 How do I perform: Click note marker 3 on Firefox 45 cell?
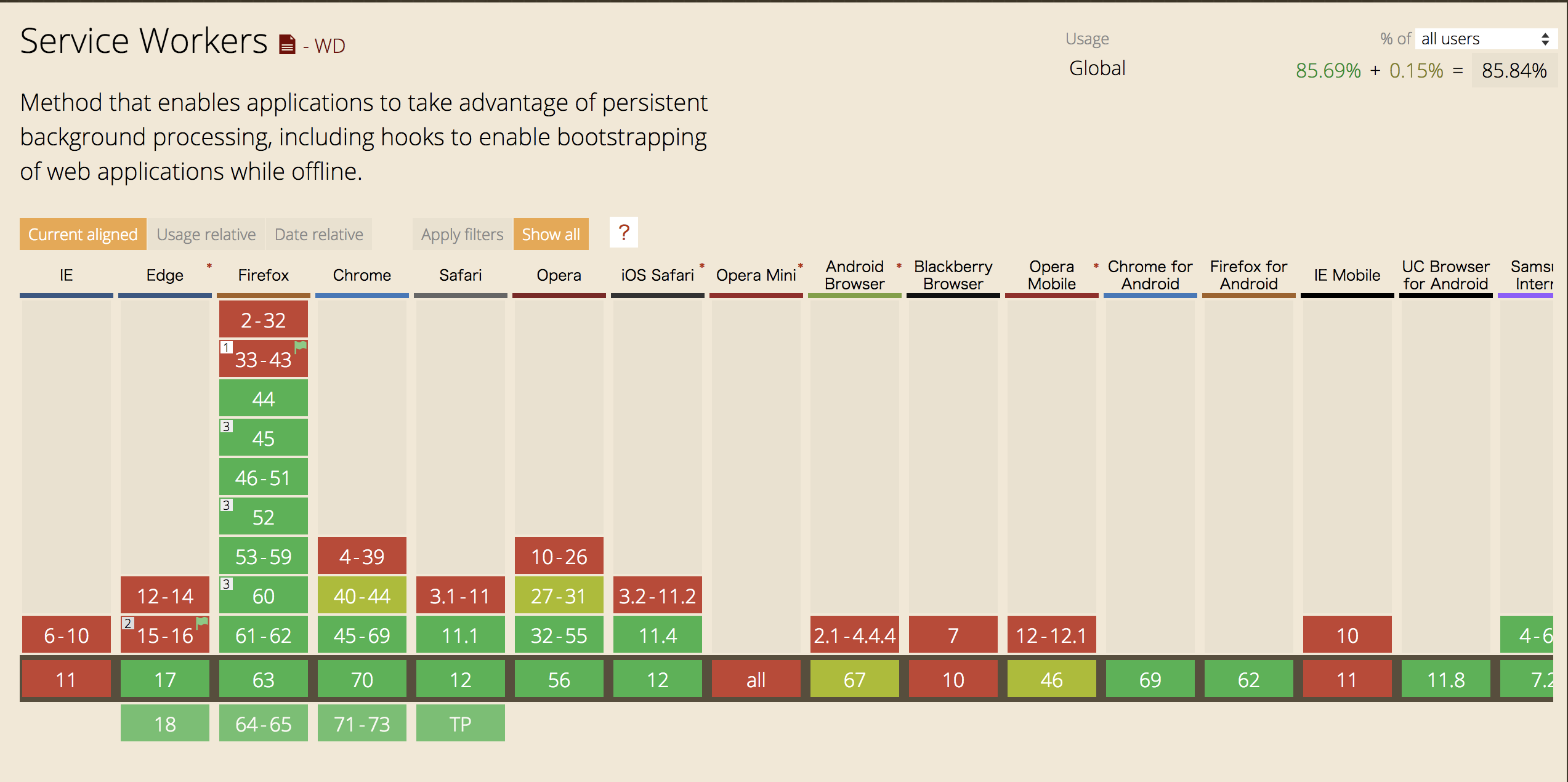pos(226,425)
